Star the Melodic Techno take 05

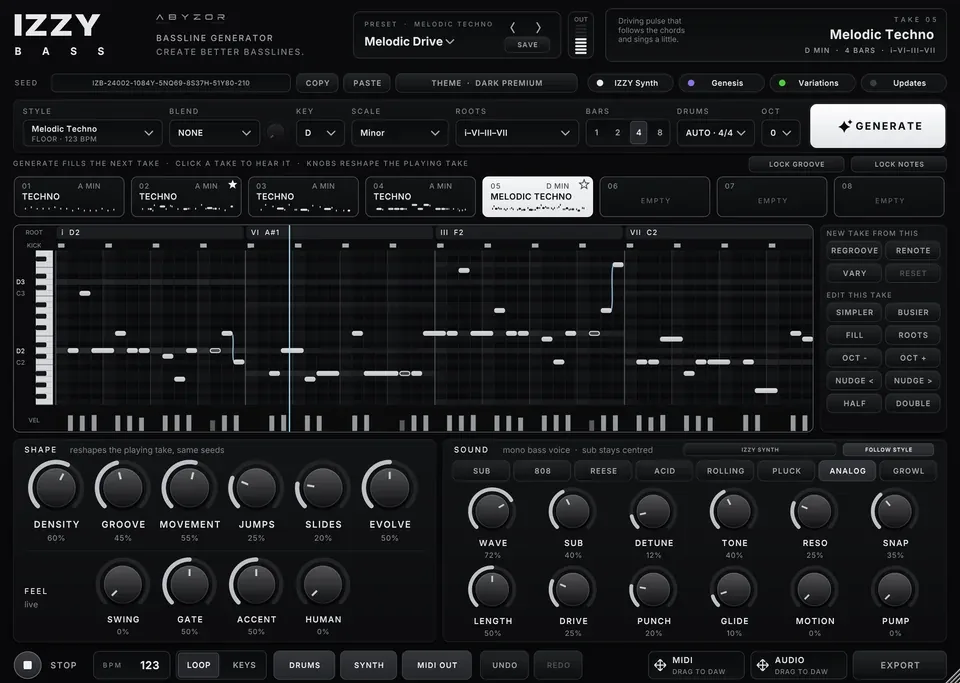click(x=584, y=184)
